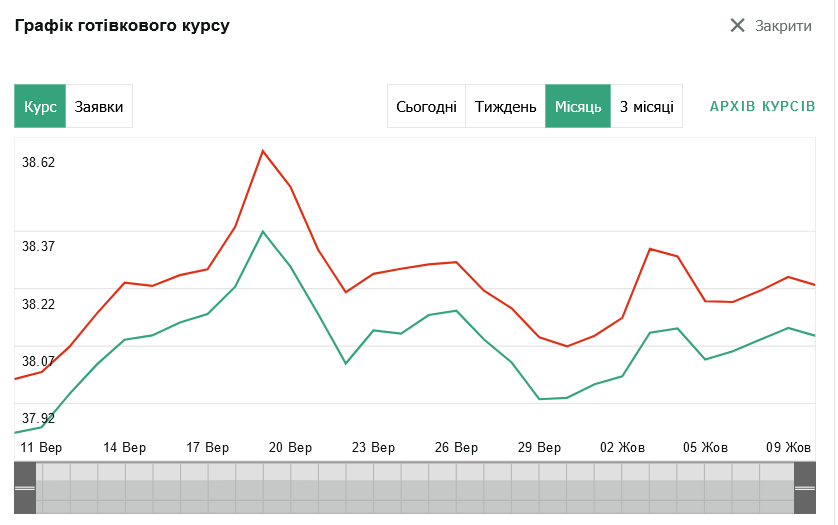Open the Заявки tab
Screen dimensions: 838x525
pos(99,106)
